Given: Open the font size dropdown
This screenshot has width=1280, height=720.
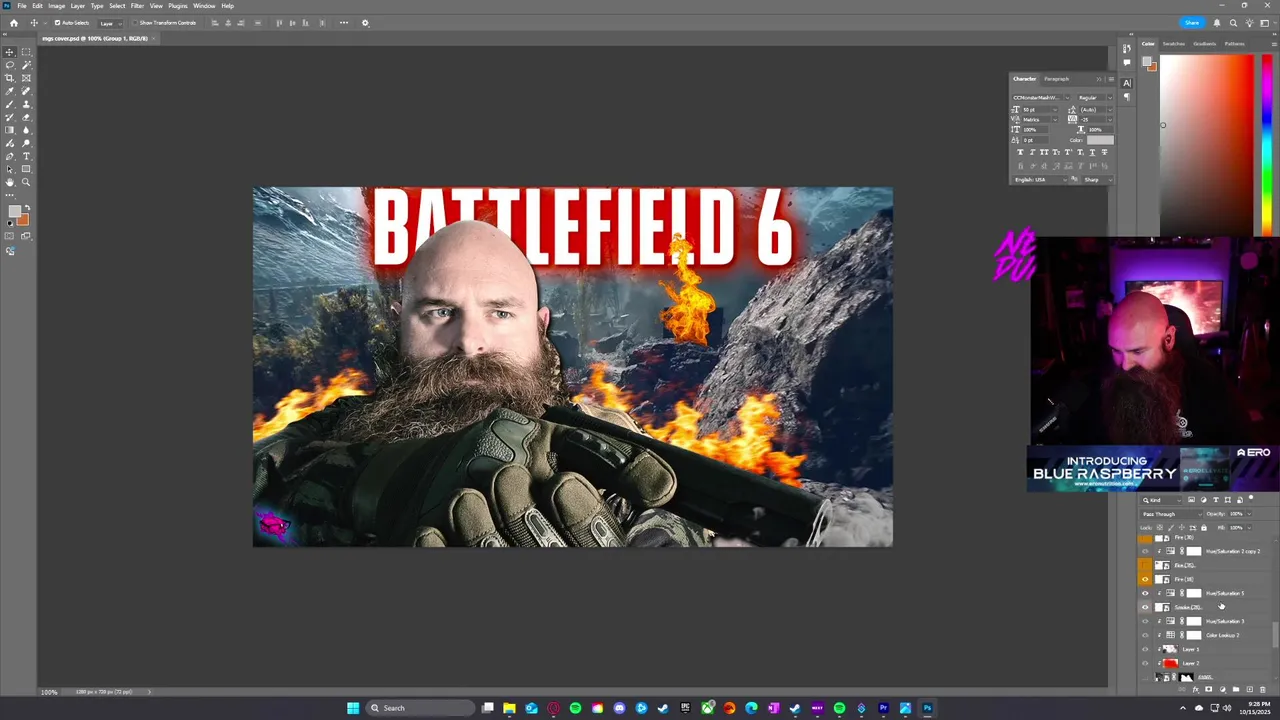Looking at the screenshot, I should [x=1055, y=110].
